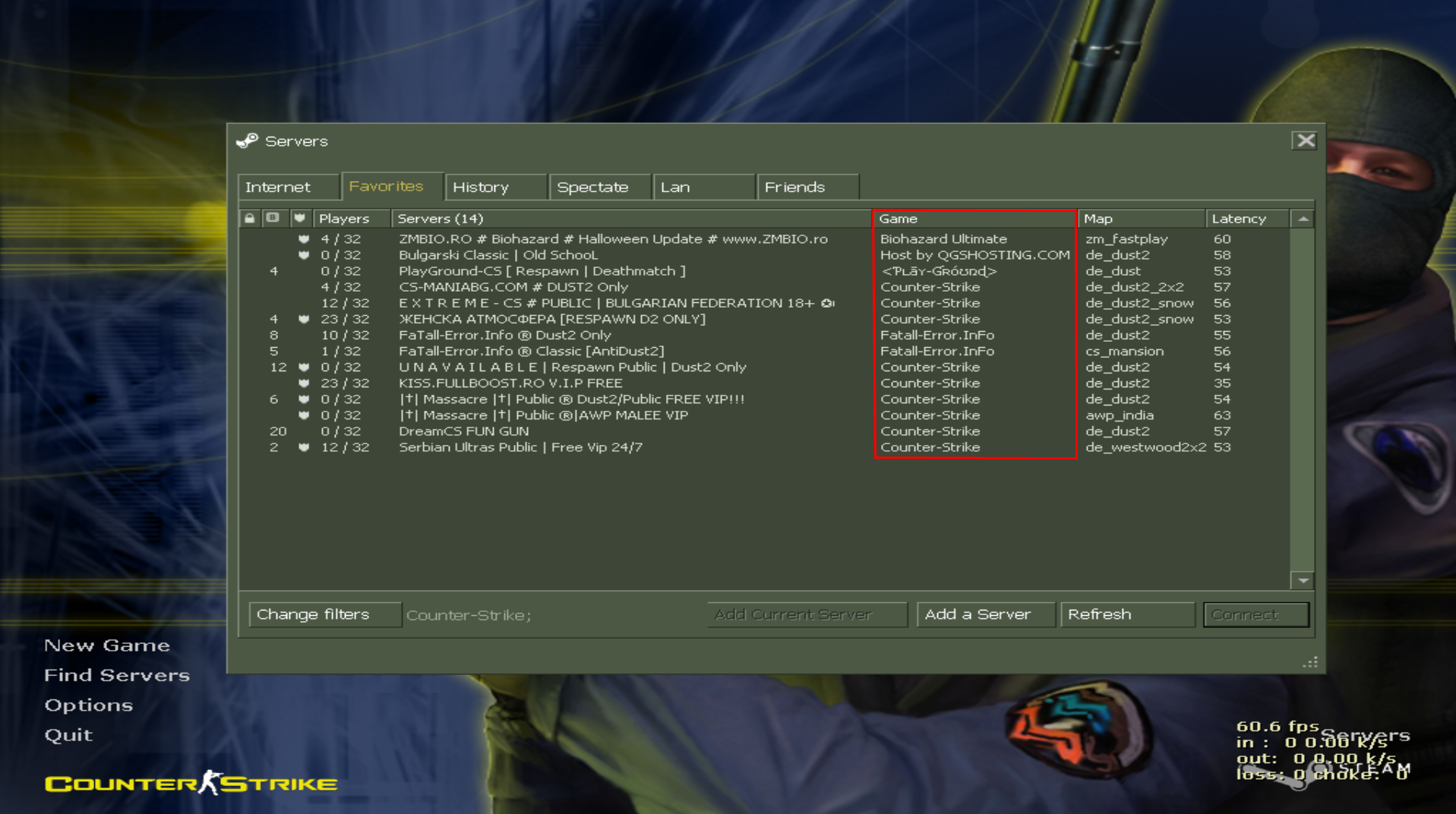The width and height of the screenshot is (1456, 814).
Task: Click the scrollbar up arrow
Action: (1303, 219)
